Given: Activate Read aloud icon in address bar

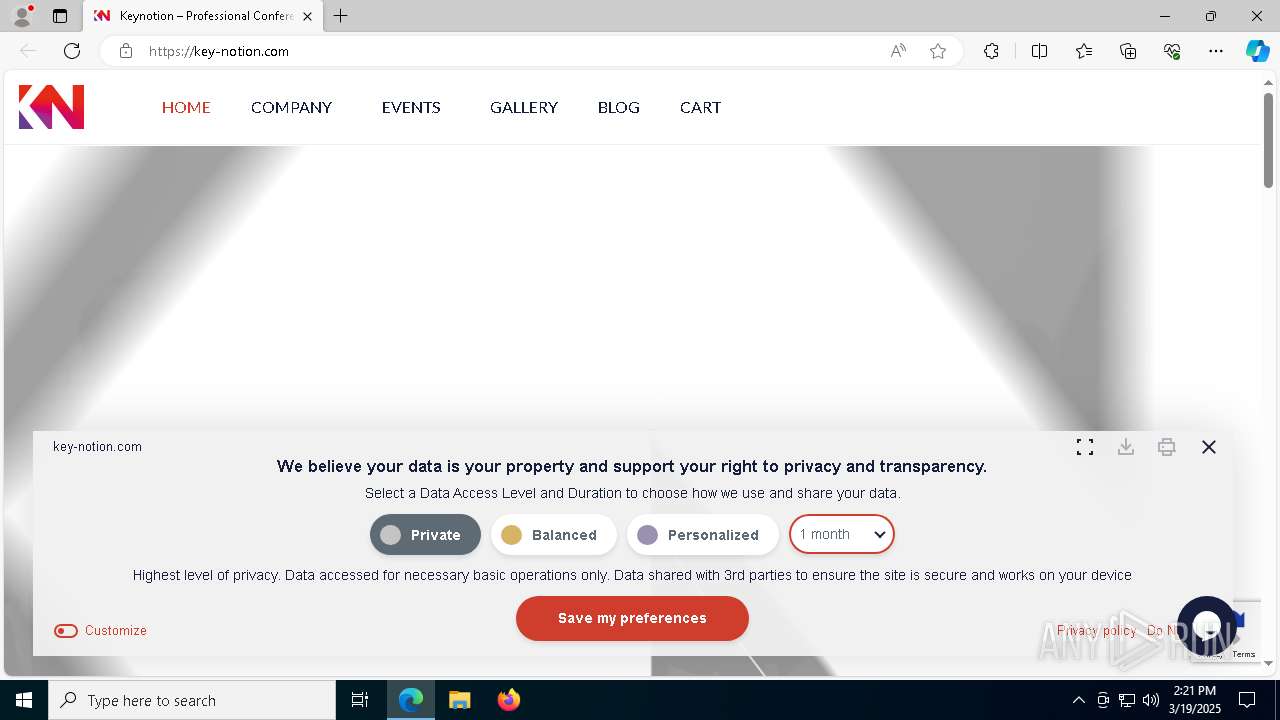Looking at the screenshot, I should 898,51.
